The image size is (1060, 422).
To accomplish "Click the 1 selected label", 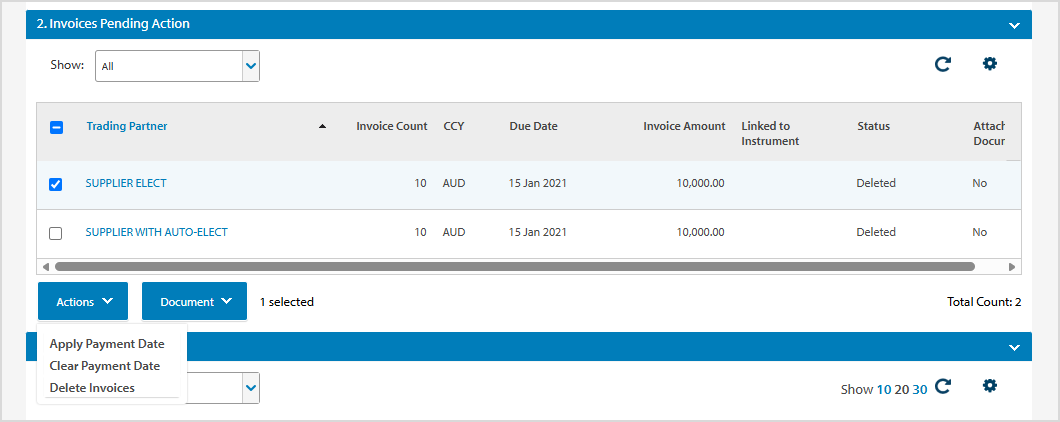I will tap(287, 302).
